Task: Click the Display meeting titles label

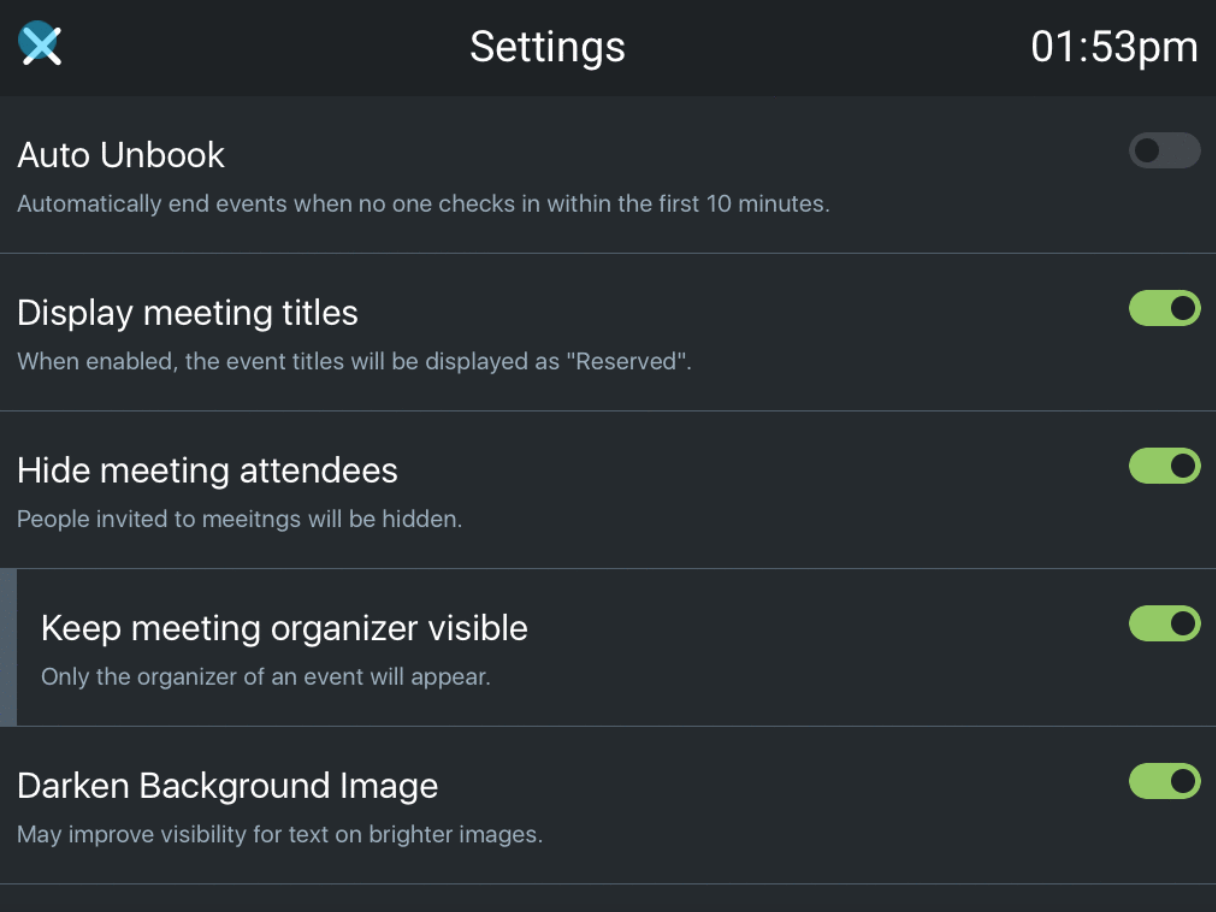Action: click(187, 313)
